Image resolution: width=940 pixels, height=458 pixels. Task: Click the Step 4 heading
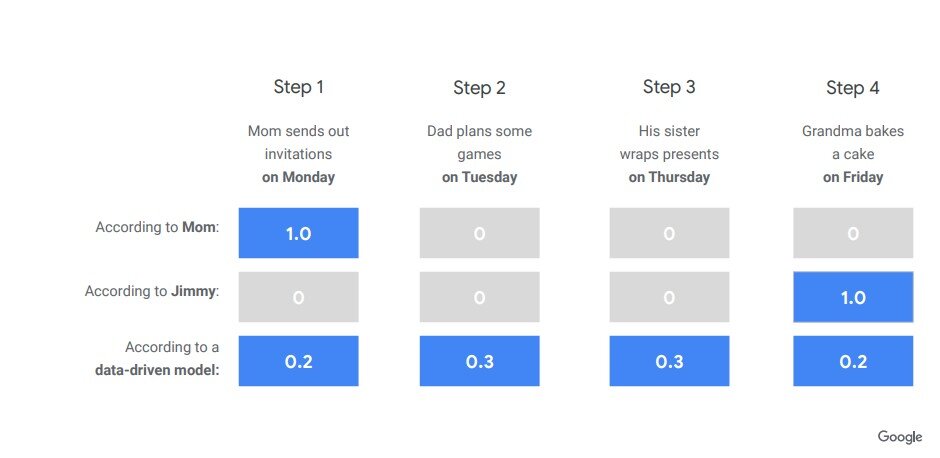coord(852,88)
